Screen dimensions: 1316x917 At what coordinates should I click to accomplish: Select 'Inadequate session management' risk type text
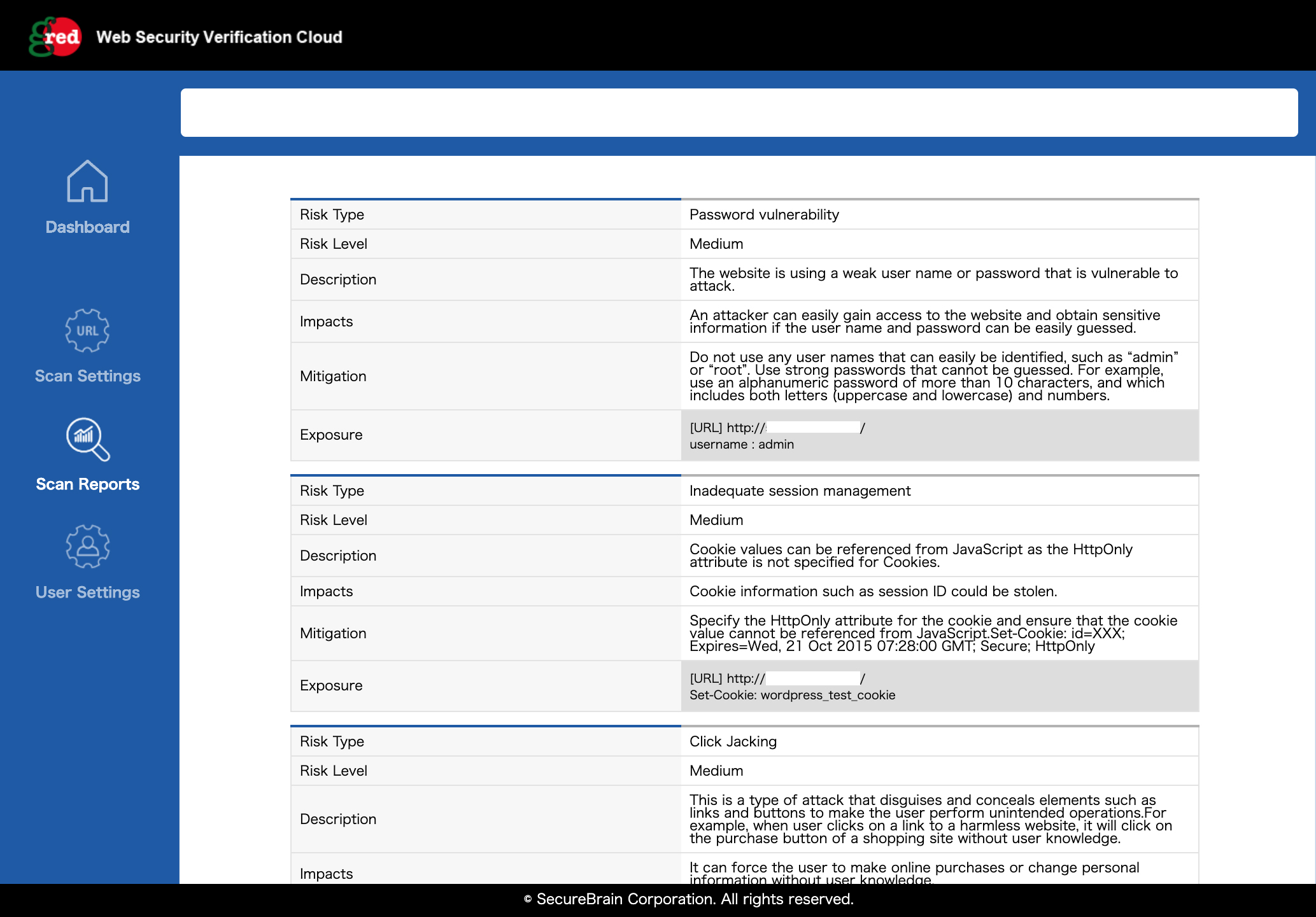pyautogui.click(x=800, y=491)
